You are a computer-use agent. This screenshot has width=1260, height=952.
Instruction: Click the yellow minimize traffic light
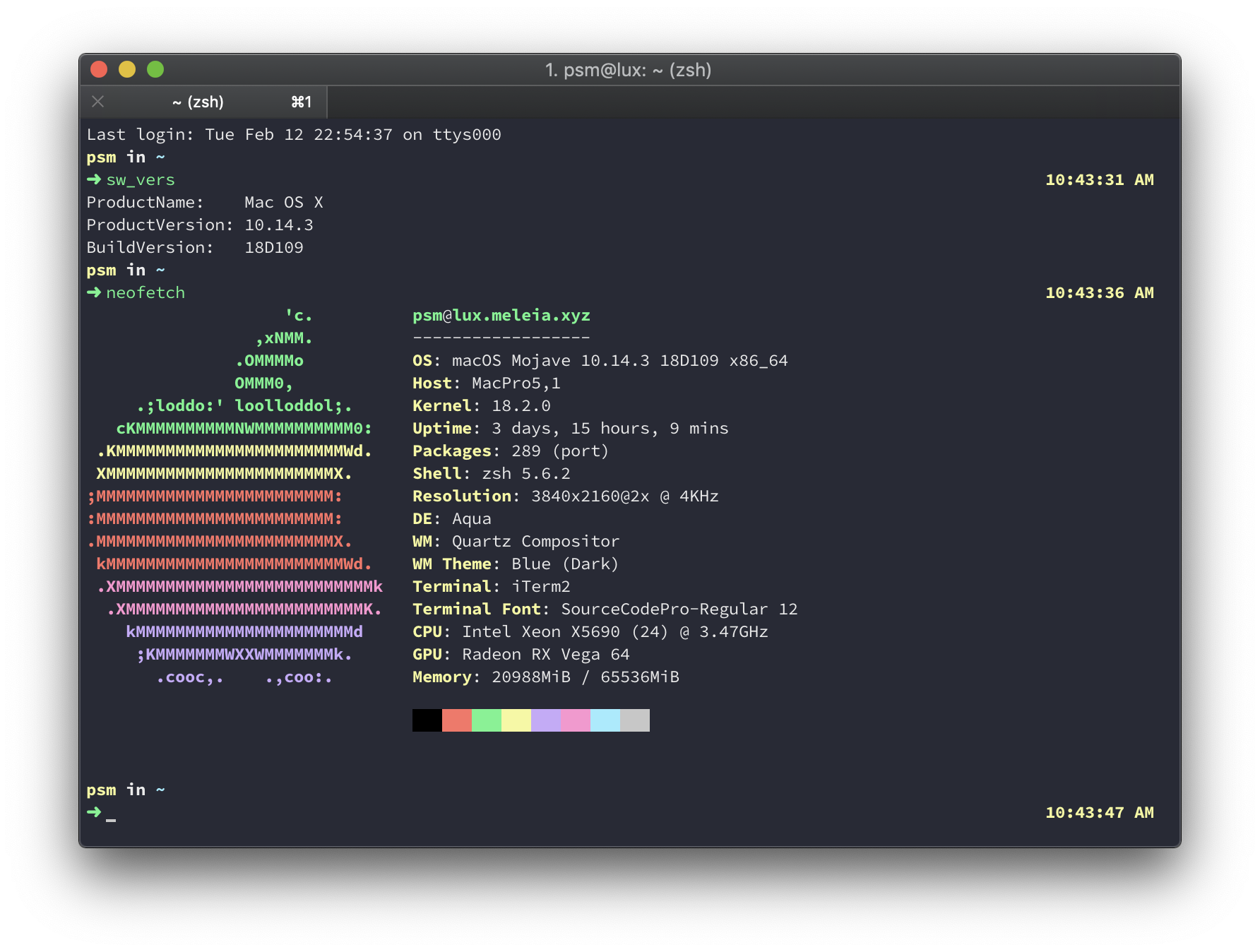pyautogui.click(x=127, y=70)
